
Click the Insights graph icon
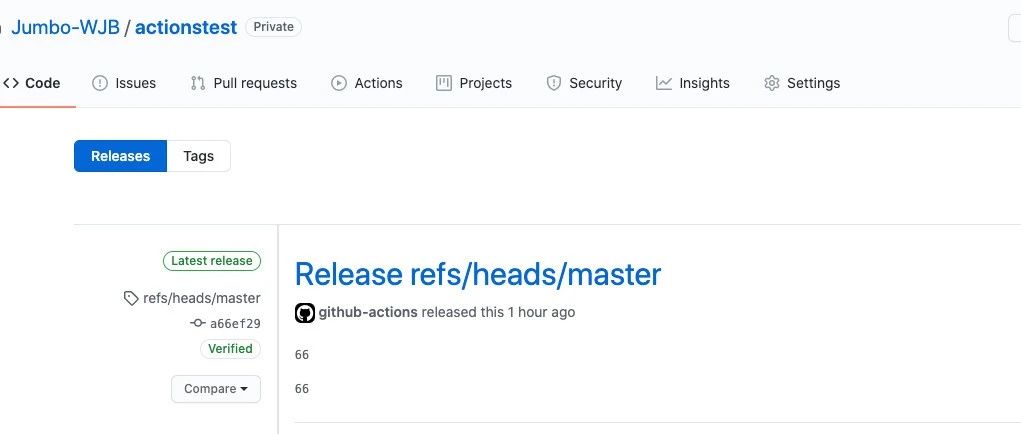click(664, 83)
